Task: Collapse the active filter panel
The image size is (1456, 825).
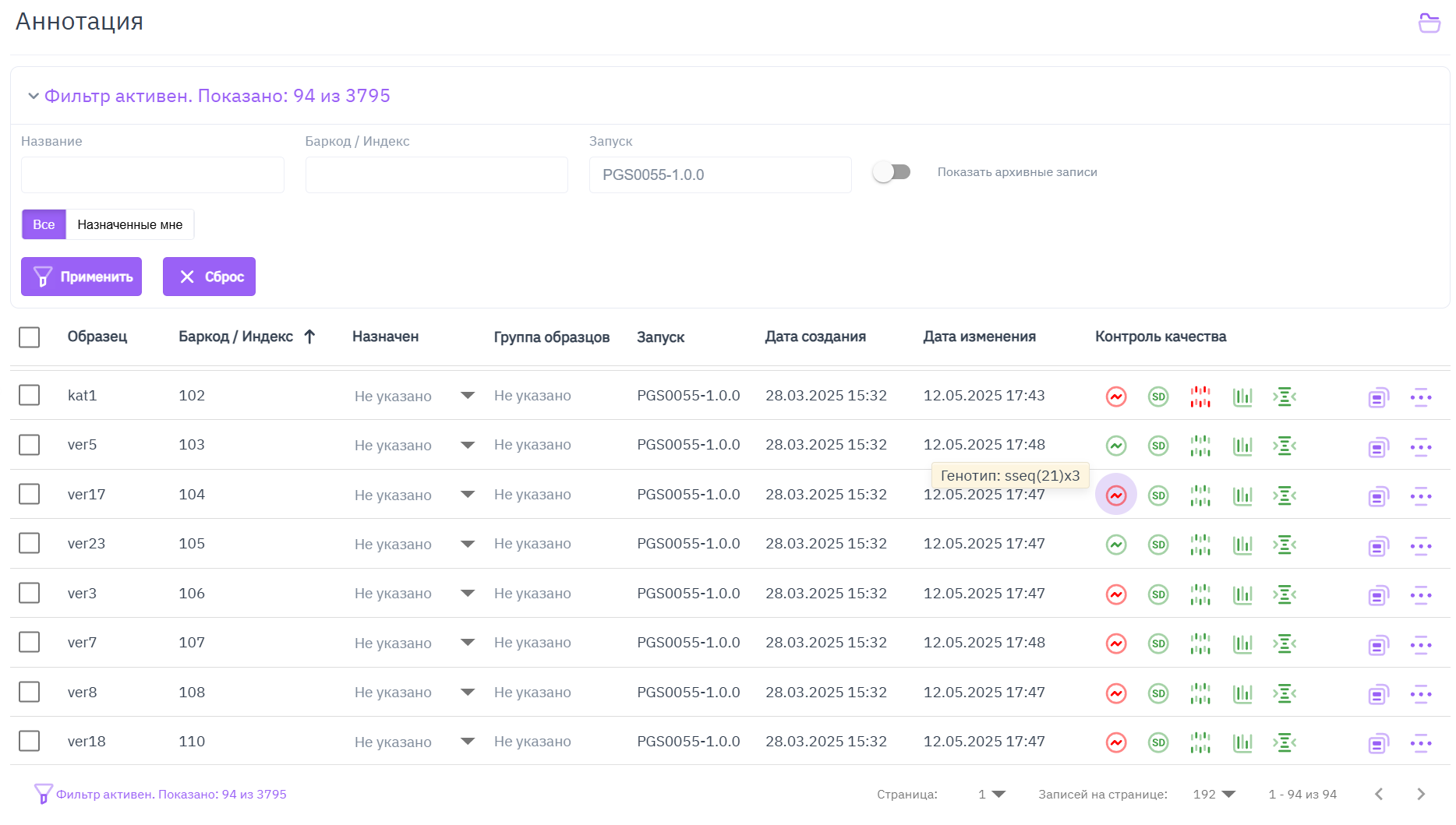Action: click(x=34, y=96)
